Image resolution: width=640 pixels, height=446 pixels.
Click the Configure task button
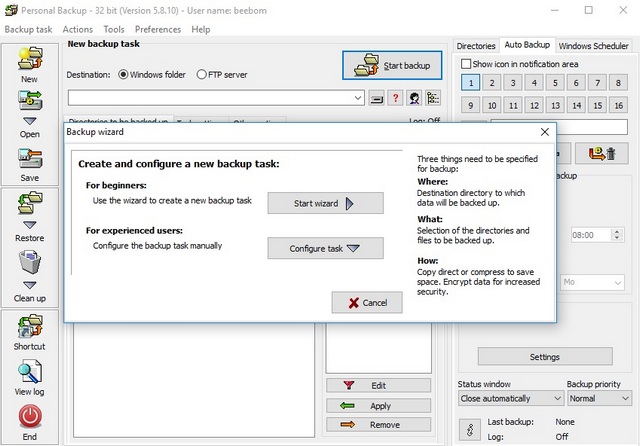coord(325,248)
